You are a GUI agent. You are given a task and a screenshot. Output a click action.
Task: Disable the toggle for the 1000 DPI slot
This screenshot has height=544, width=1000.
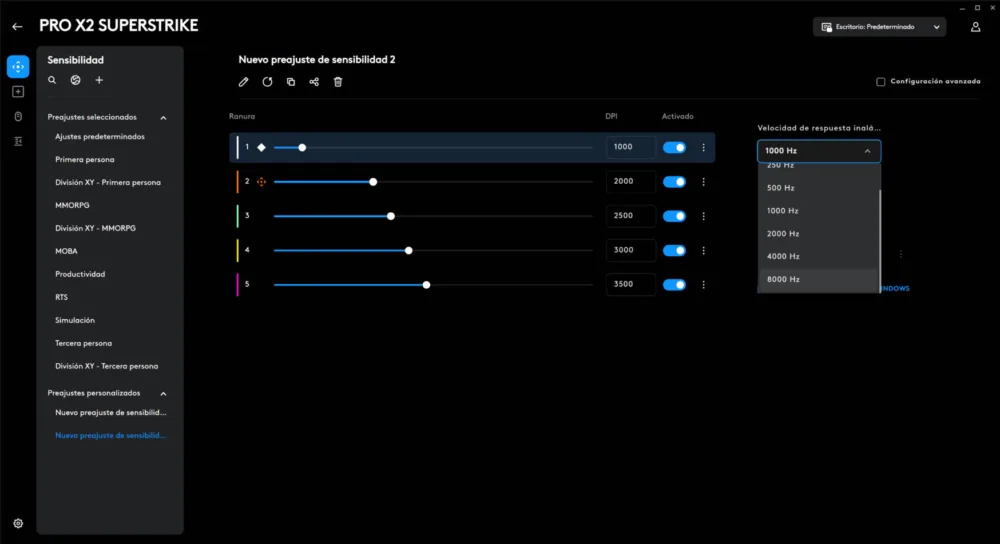click(674, 147)
